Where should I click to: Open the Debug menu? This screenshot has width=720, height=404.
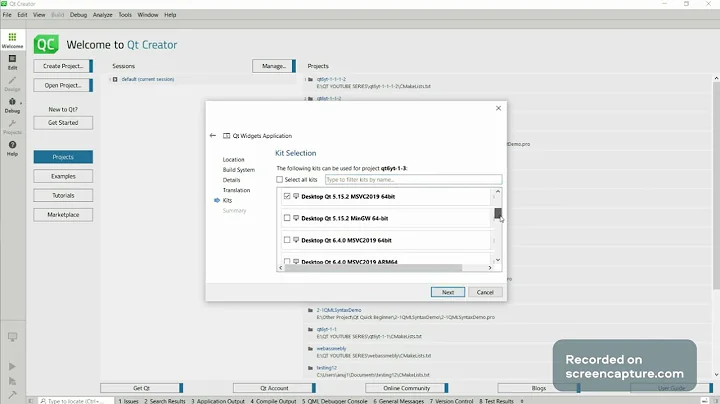[x=79, y=15]
